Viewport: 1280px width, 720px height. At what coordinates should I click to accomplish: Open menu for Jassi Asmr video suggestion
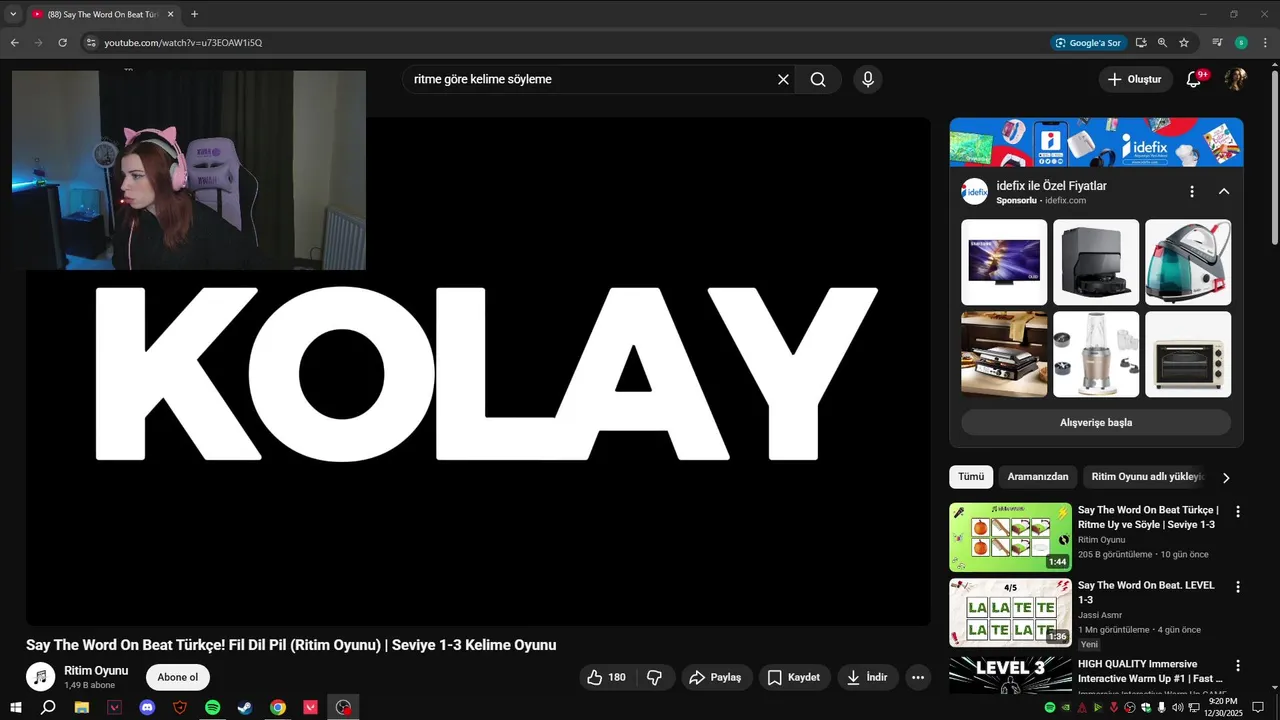[x=1238, y=587]
